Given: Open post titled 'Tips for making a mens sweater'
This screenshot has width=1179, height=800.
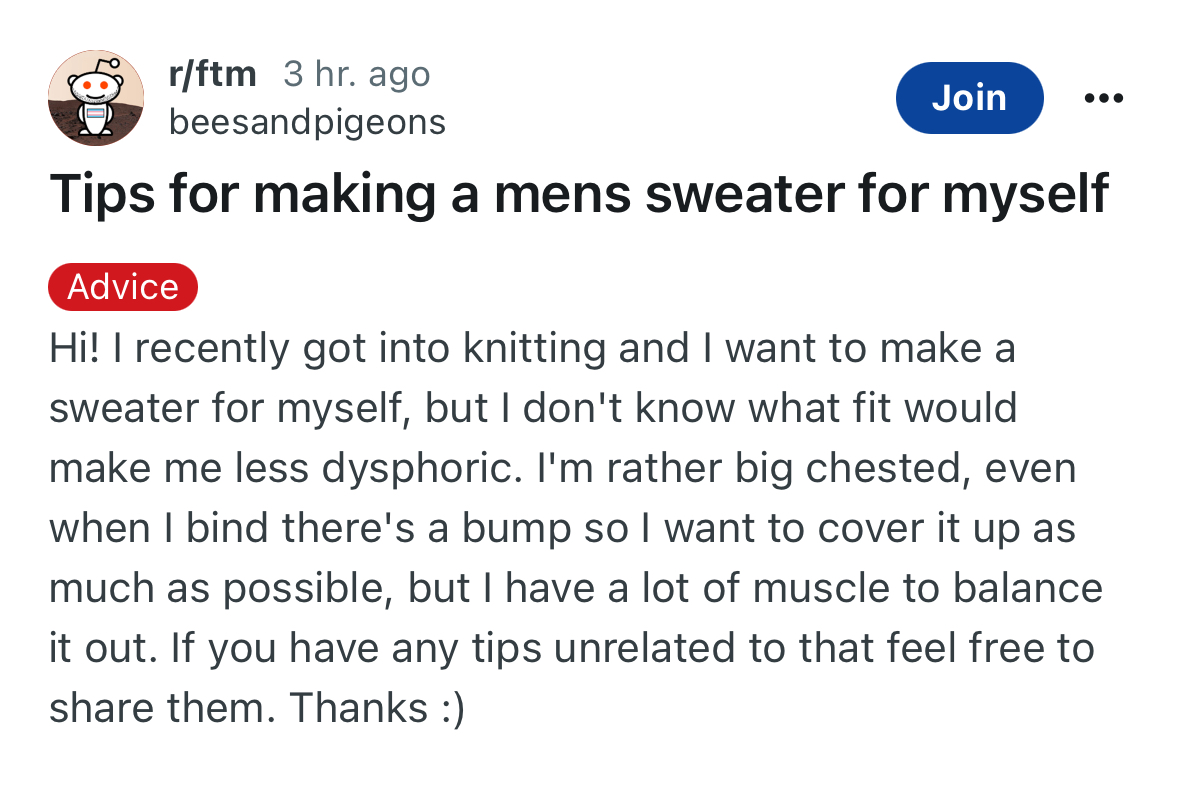Looking at the screenshot, I should point(579,195).
